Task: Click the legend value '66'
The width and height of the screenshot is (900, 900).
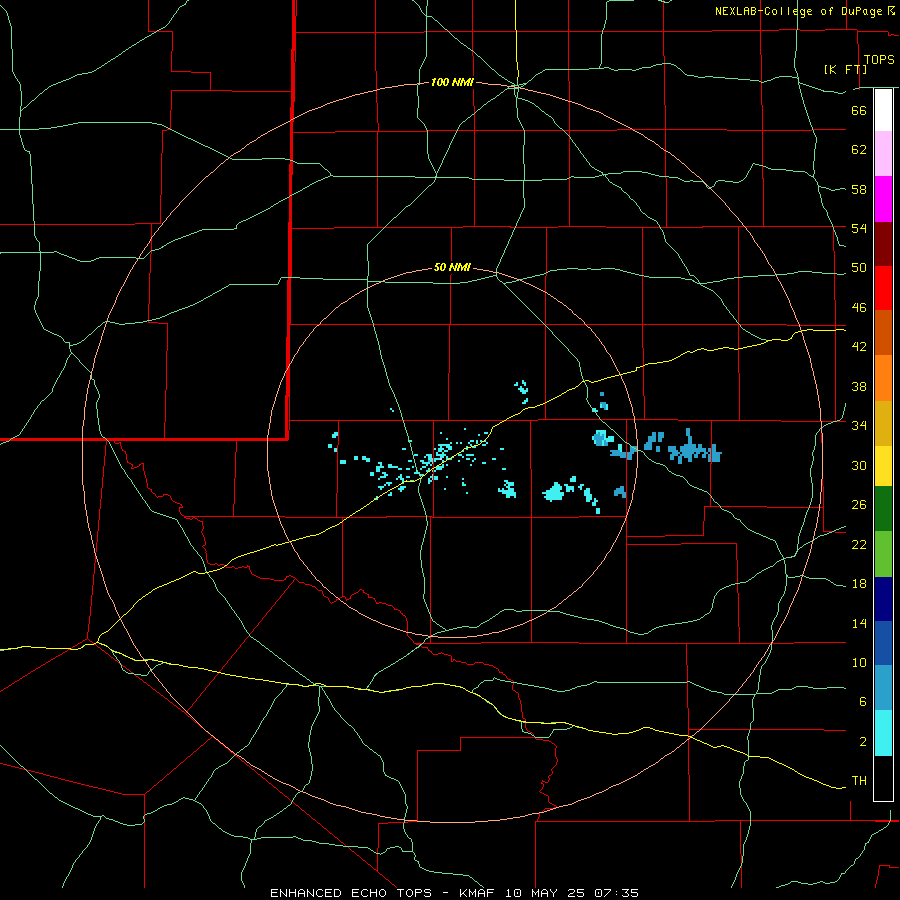Action: (859, 111)
